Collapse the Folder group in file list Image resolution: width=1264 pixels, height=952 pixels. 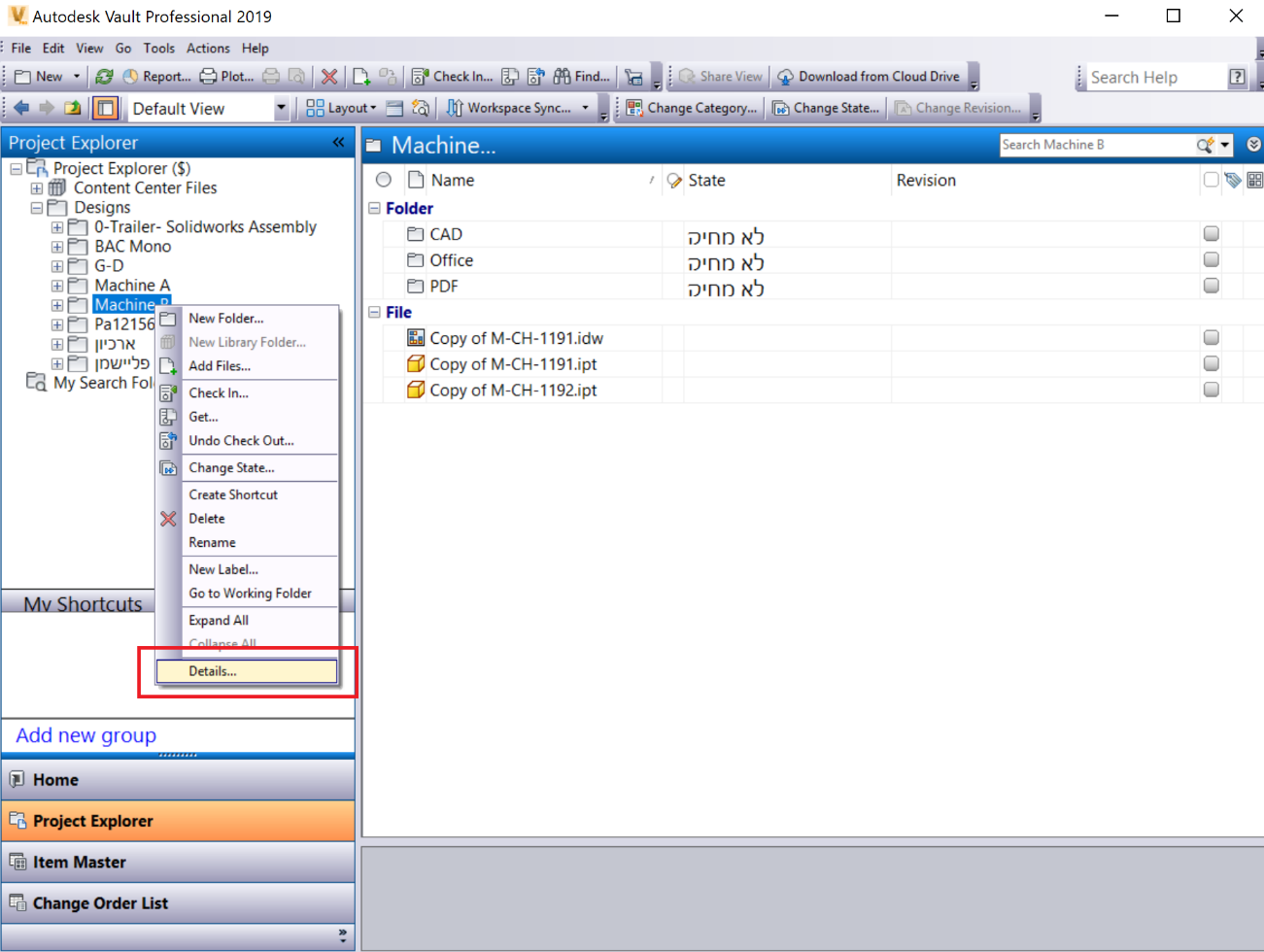coord(374,208)
